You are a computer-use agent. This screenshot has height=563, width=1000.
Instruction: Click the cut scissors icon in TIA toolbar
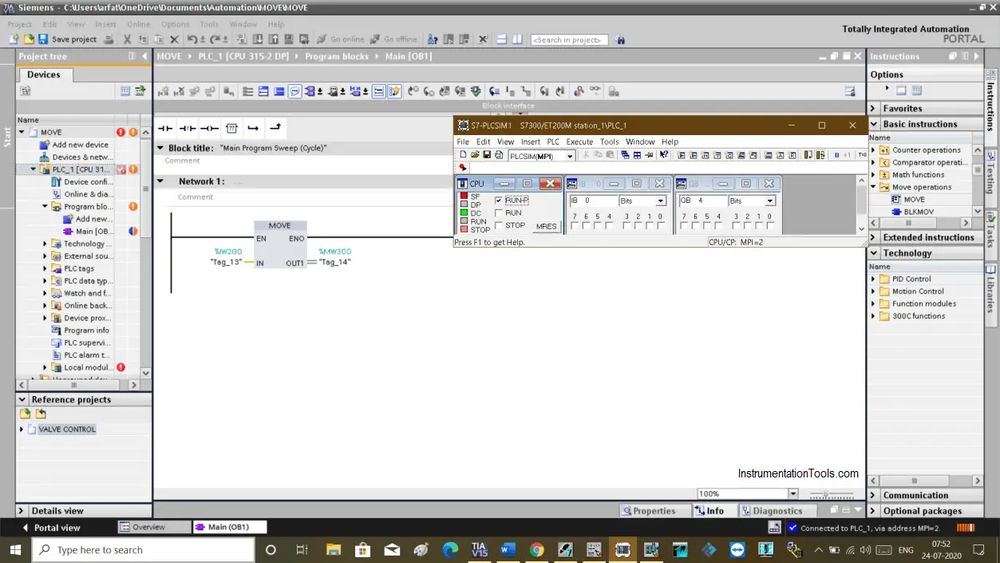127,40
